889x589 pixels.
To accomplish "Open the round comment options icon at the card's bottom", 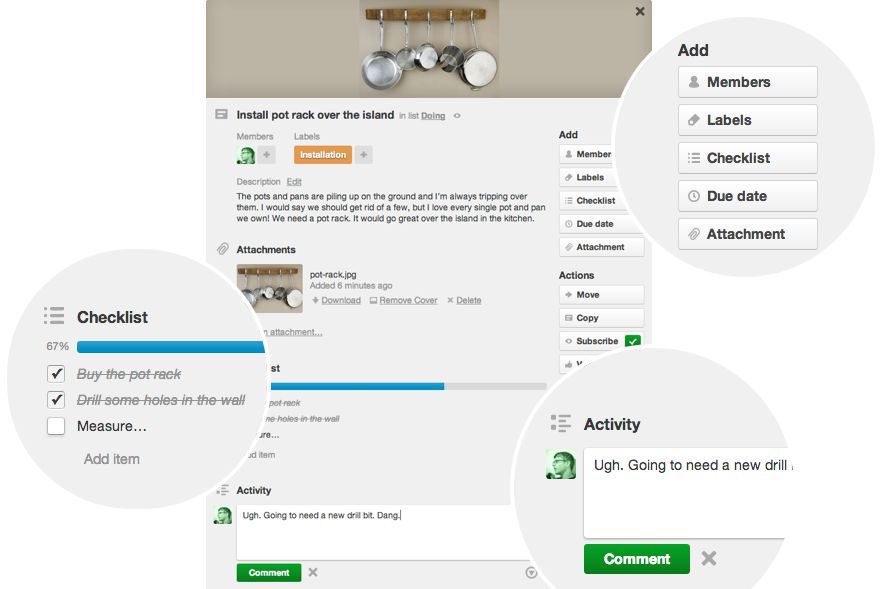I will (531, 573).
